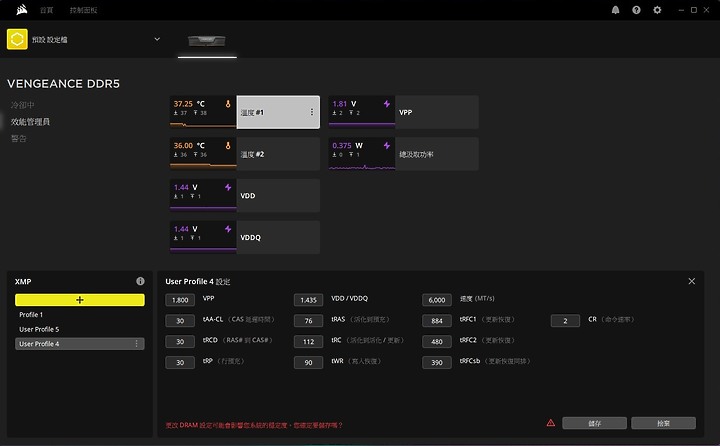
Task: Click the yellow hexagon profile icon
Action: (x=17, y=39)
